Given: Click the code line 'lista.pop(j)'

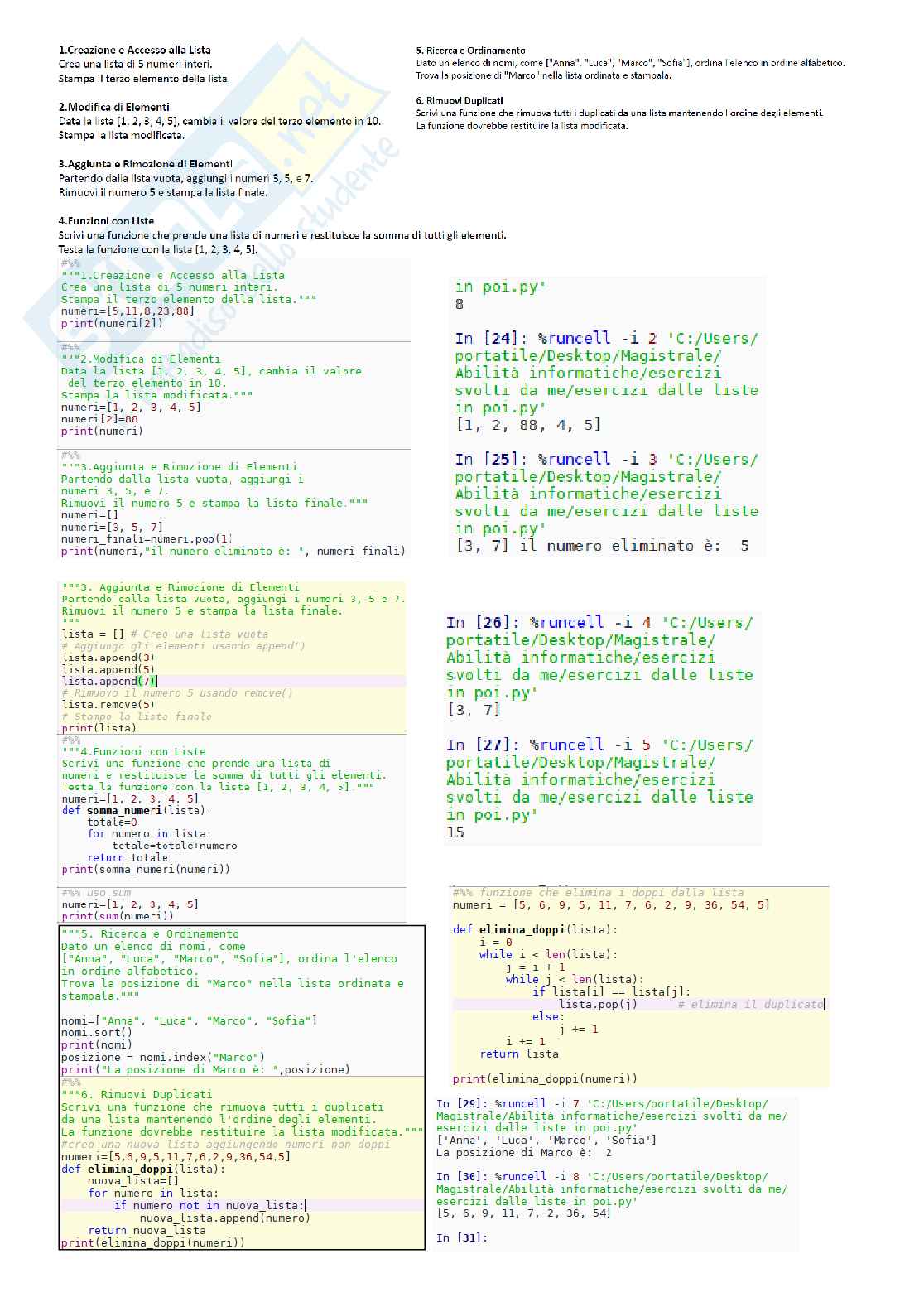Looking at the screenshot, I should (599, 1004).
